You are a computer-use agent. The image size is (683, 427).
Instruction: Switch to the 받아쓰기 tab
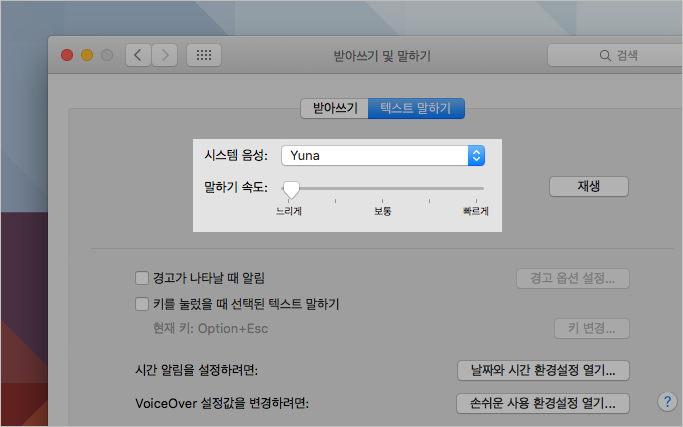[335, 108]
